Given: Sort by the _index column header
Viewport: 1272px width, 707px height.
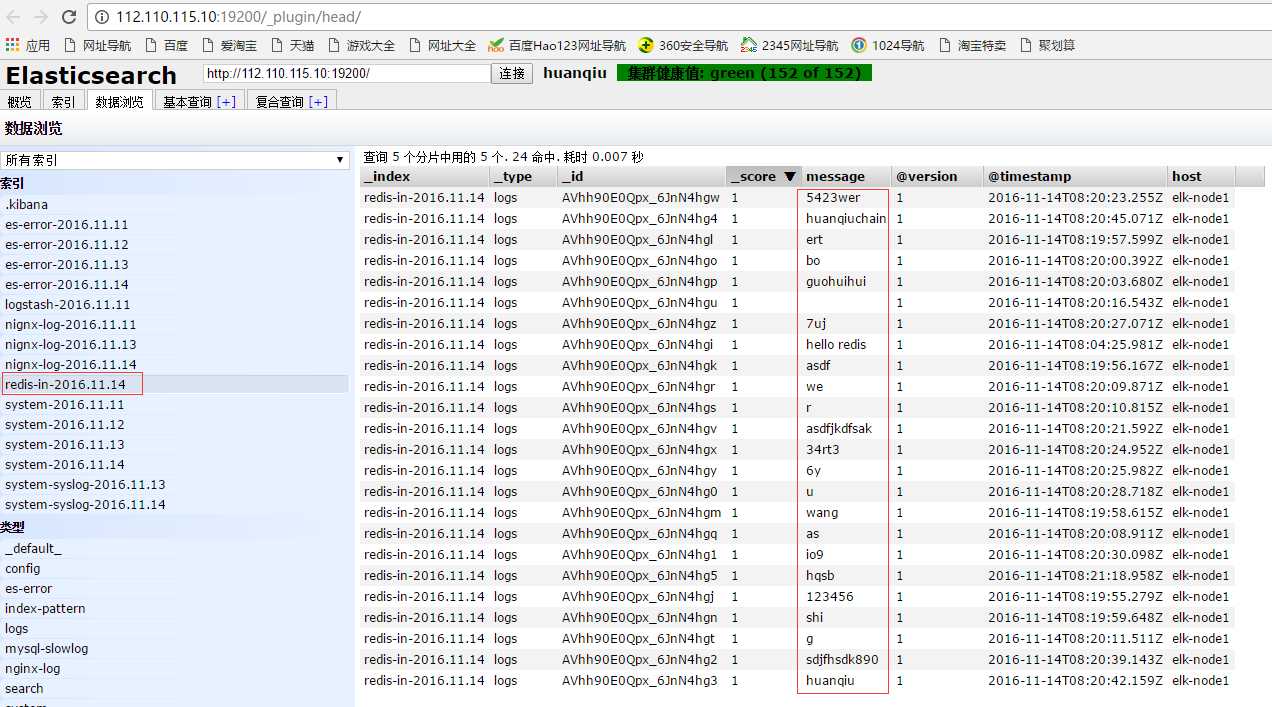Looking at the screenshot, I should 425,176.
